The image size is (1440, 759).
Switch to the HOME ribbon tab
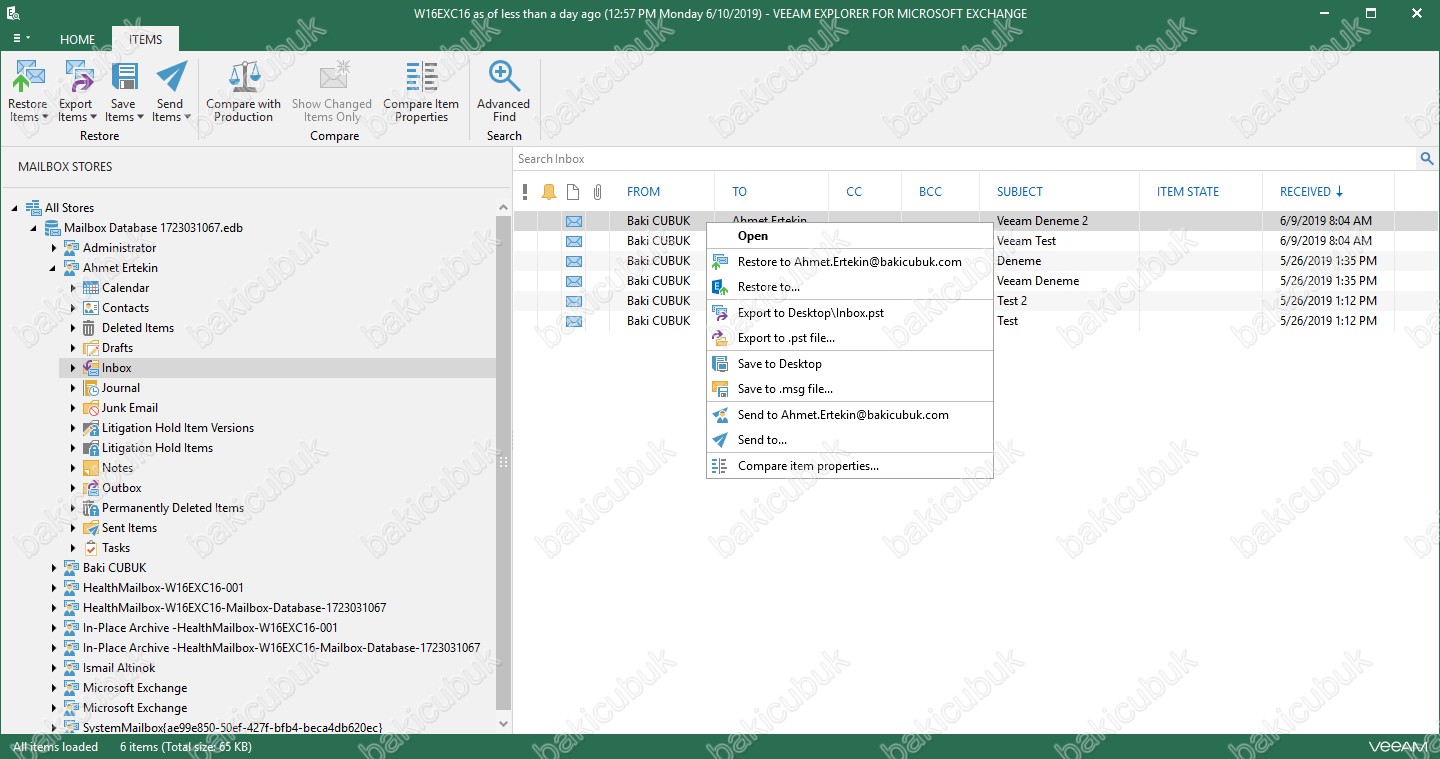pos(78,40)
